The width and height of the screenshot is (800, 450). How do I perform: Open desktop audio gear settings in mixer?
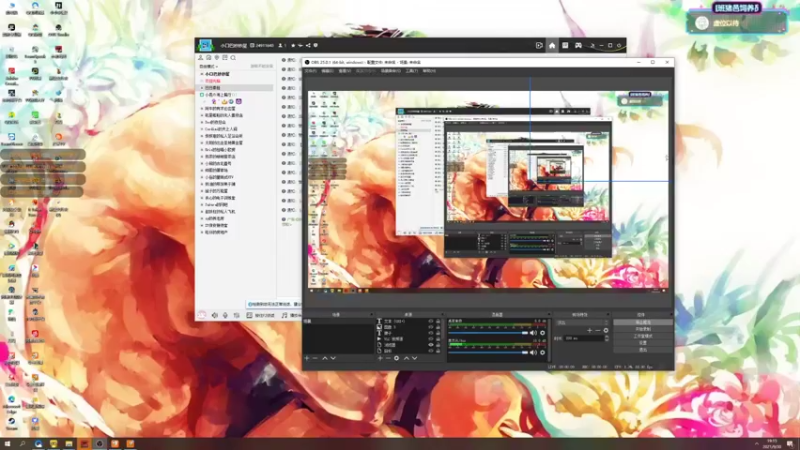[542, 333]
